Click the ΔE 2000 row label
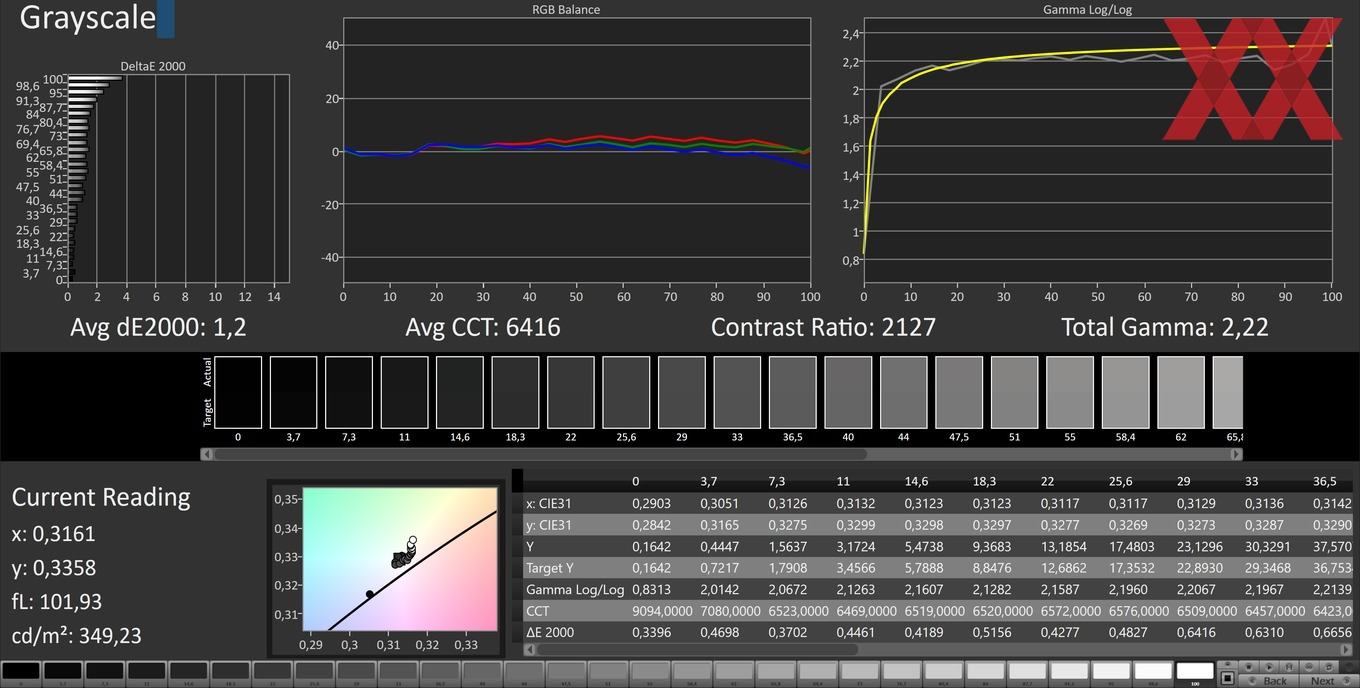The image size is (1360, 688). pyautogui.click(x=550, y=632)
